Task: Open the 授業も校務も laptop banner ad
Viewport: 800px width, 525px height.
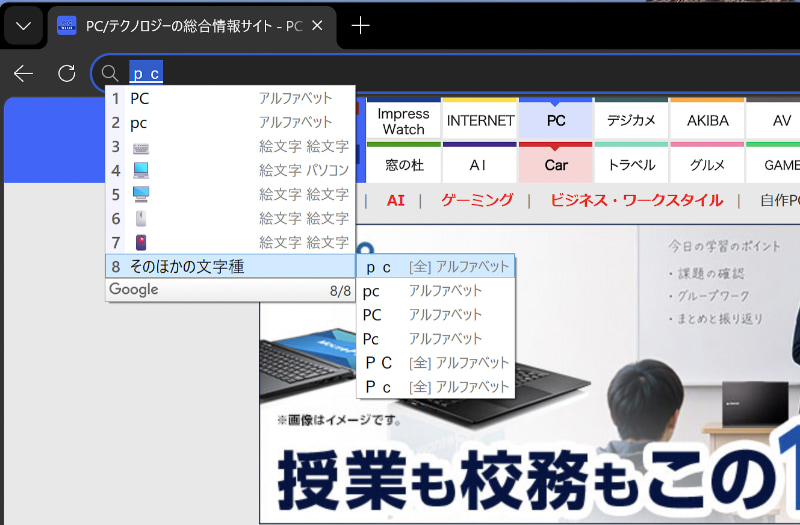Action: tap(530, 374)
